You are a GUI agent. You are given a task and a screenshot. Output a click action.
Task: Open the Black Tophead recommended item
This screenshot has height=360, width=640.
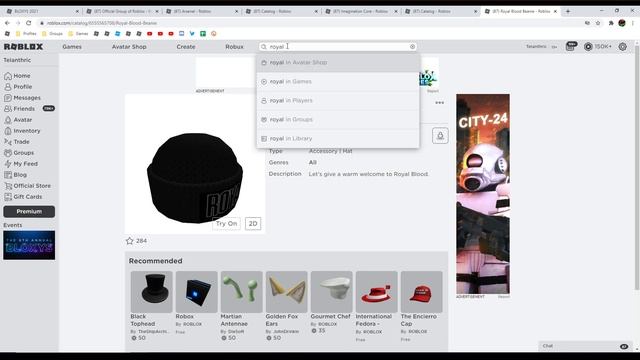pos(151,306)
